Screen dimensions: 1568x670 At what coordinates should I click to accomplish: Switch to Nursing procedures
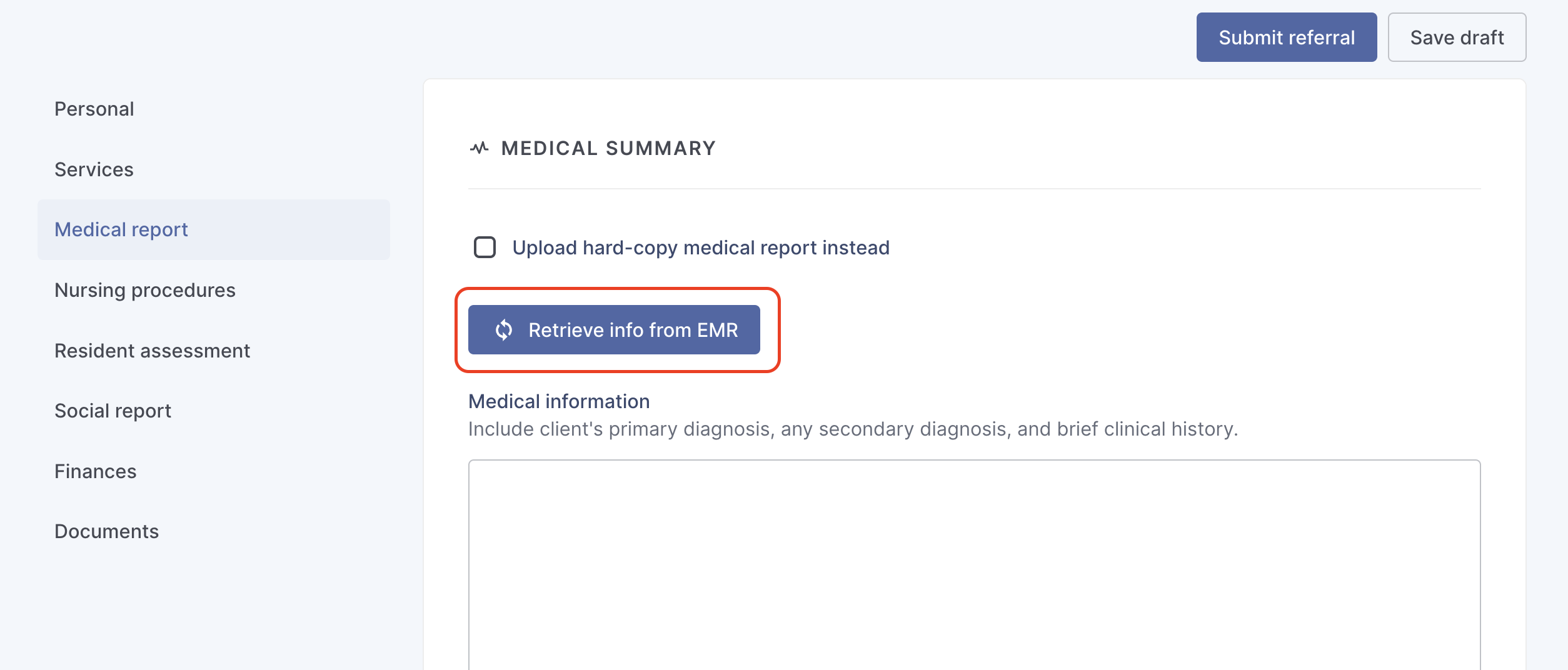click(x=145, y=290)
